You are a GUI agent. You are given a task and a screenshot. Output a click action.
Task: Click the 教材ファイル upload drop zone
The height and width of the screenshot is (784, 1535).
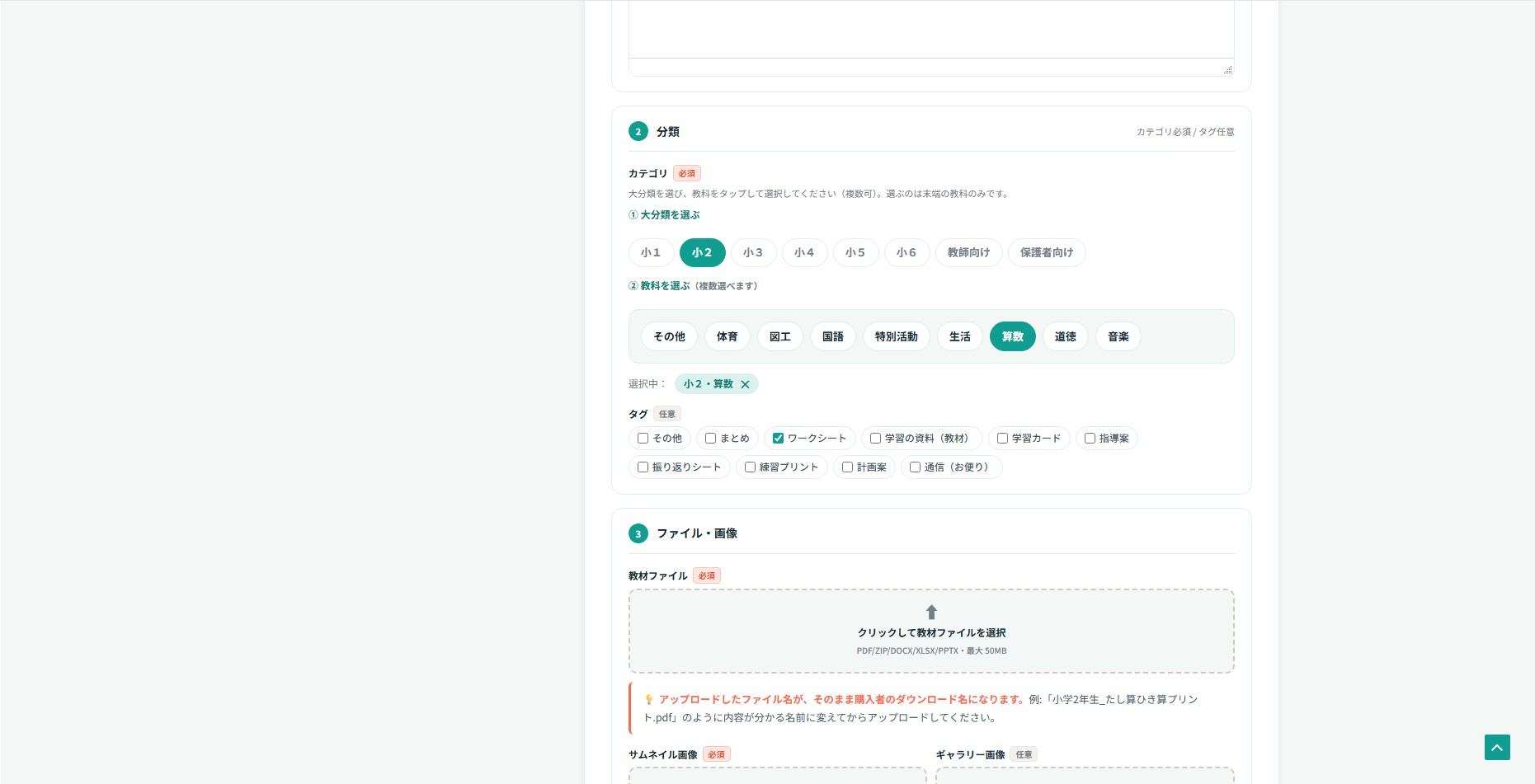(x=931, y=631)
